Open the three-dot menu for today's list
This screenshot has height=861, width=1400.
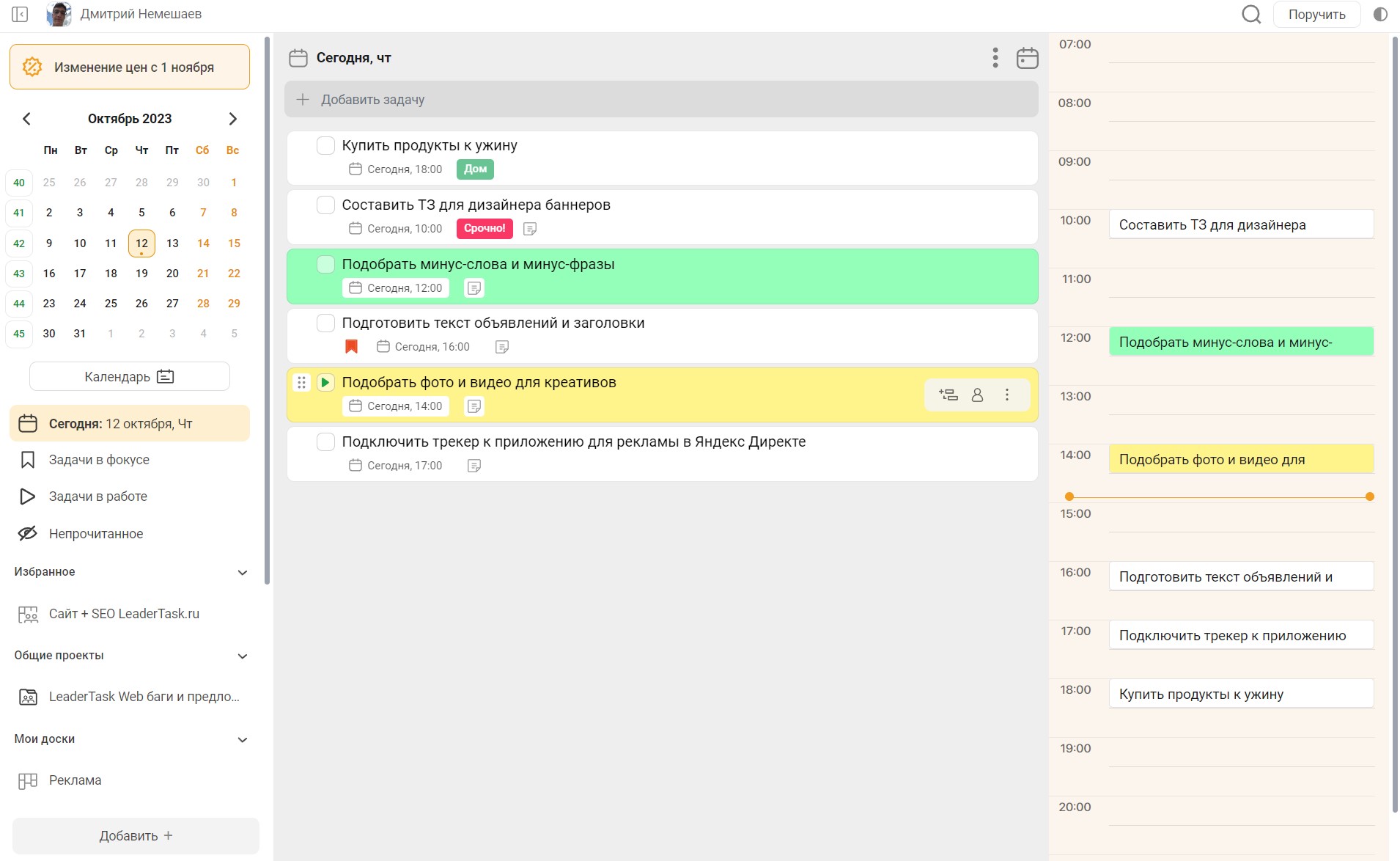tap(995, 58)
